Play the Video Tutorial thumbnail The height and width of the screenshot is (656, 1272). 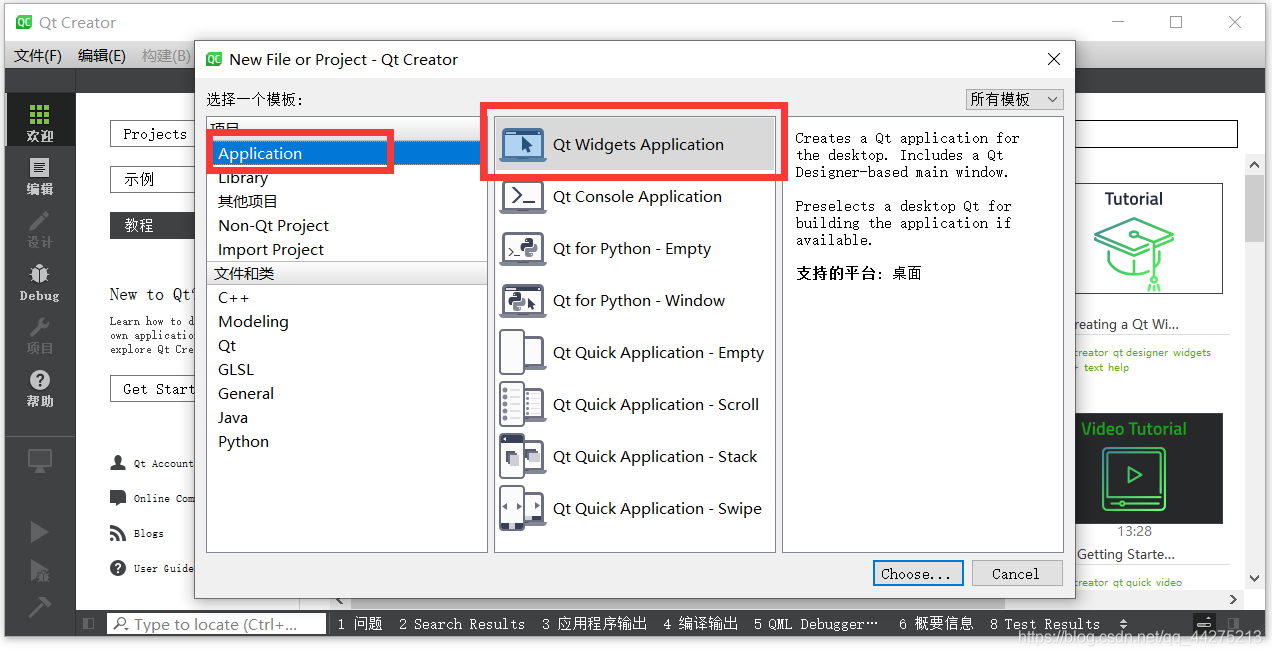pyautogui.click(x=1148, y=468)
